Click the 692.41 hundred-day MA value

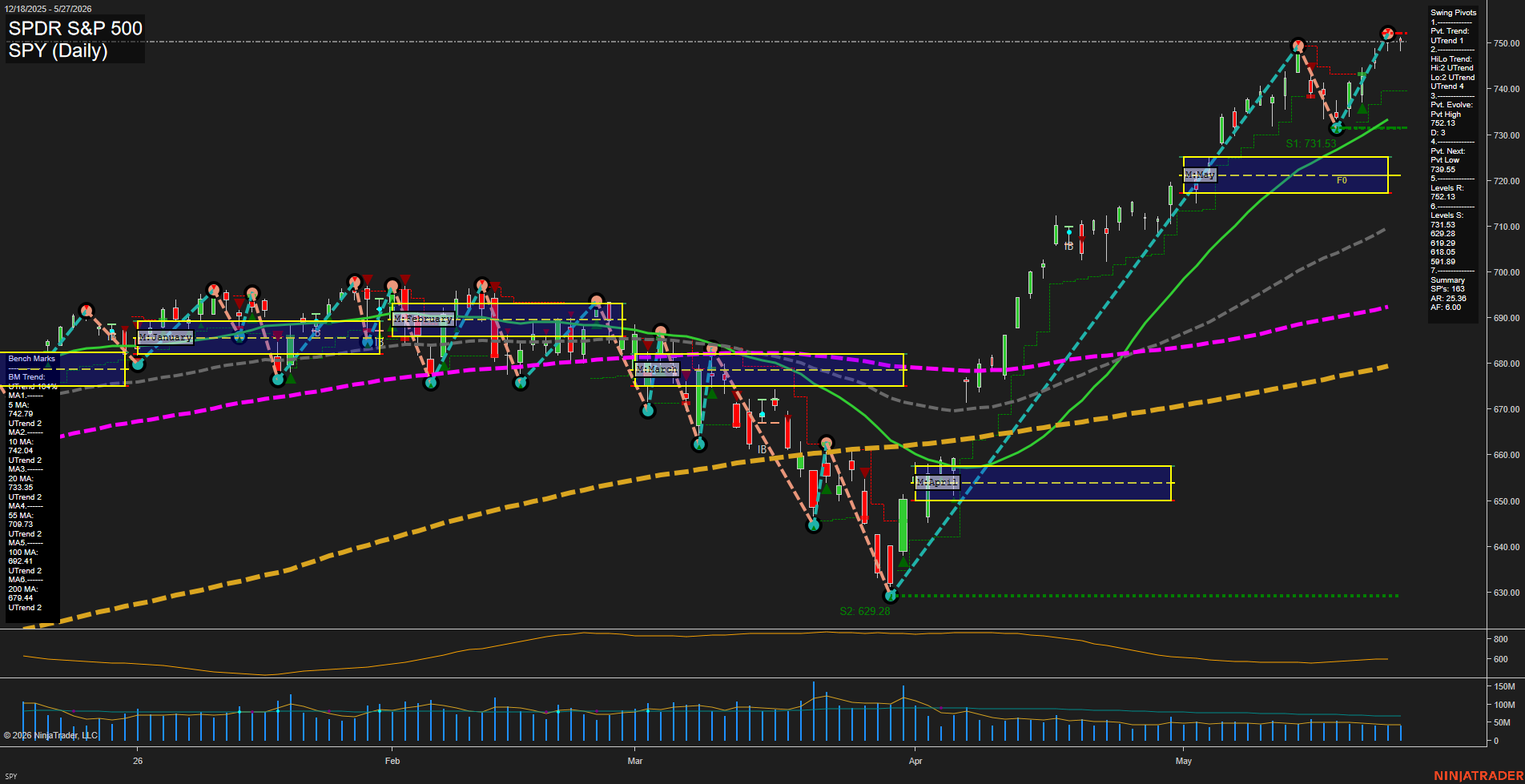click(21, 561)
